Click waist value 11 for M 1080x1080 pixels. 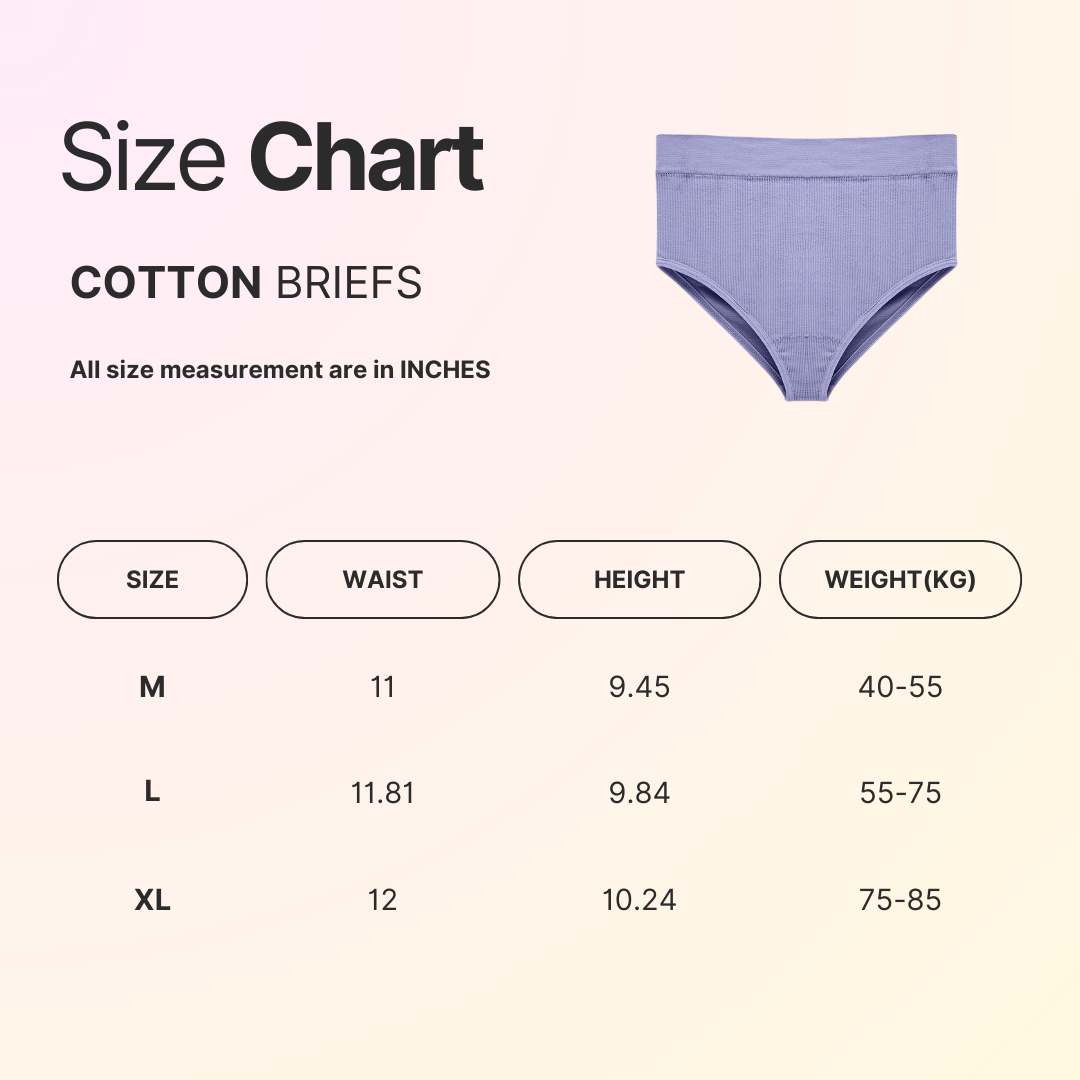pyautogui.click(x=382, y=687)
